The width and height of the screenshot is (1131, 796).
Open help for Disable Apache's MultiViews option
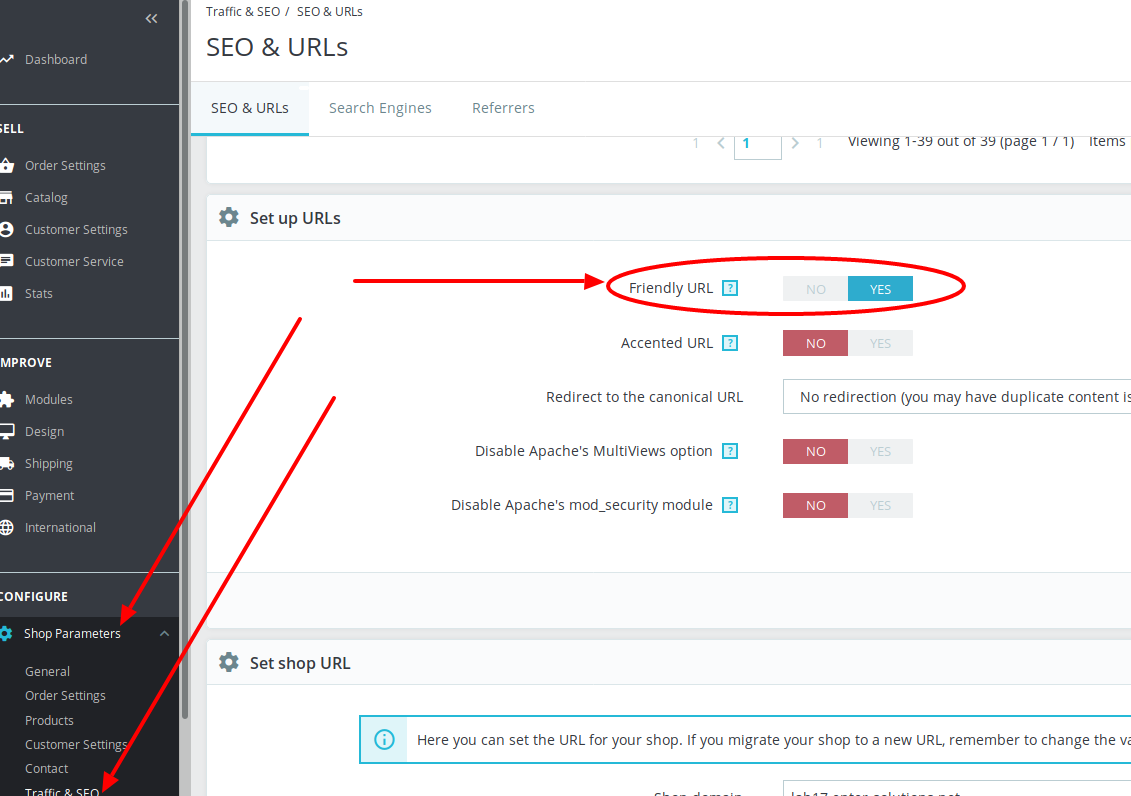point(730,451)
